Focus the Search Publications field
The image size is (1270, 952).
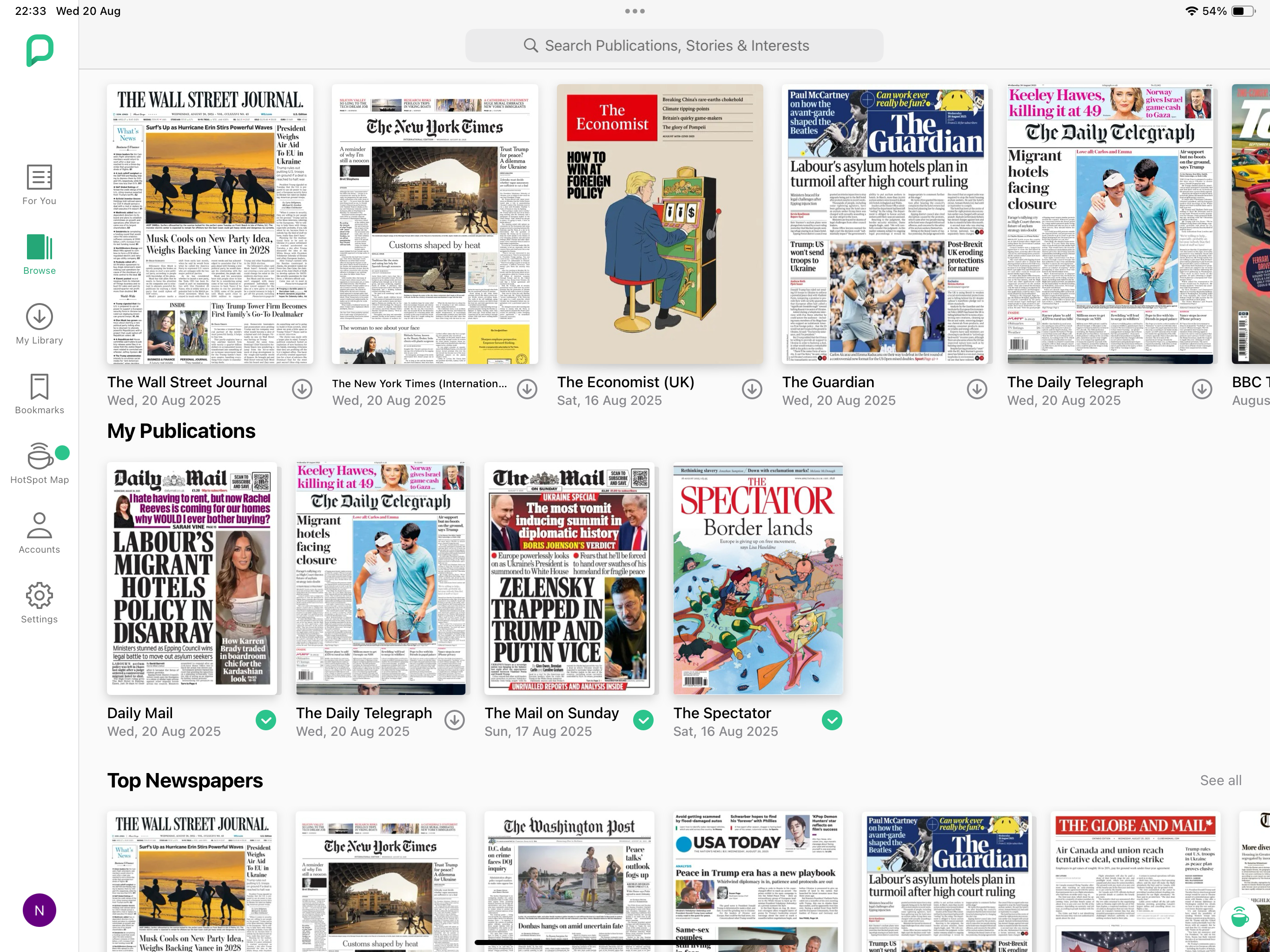click(x=674, y=46)
